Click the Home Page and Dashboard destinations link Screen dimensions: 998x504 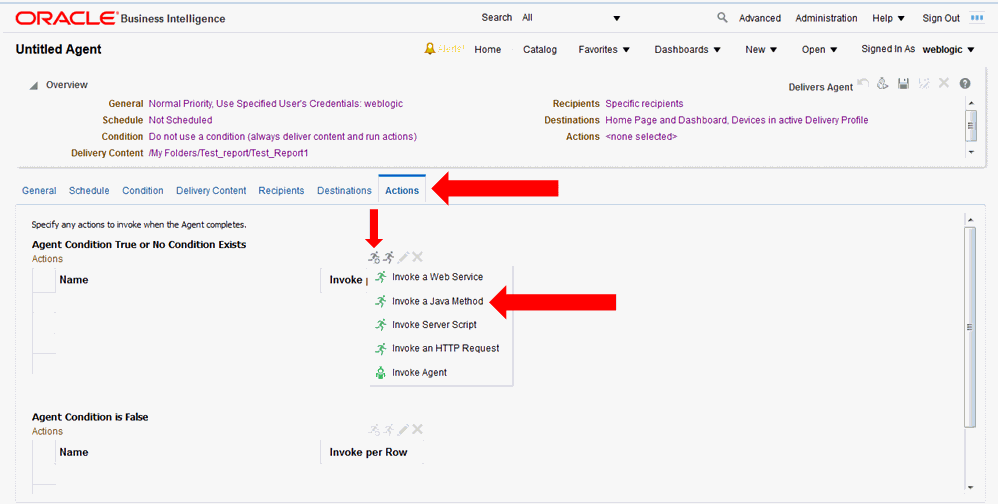(736, 120)
